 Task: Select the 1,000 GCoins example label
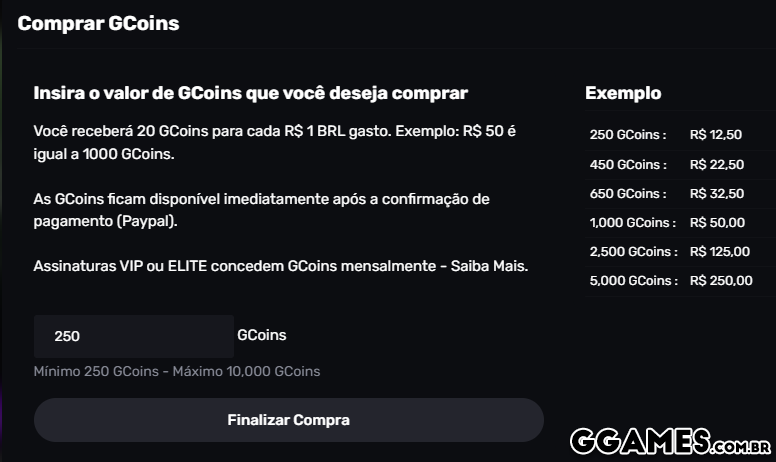coord(632,222)
